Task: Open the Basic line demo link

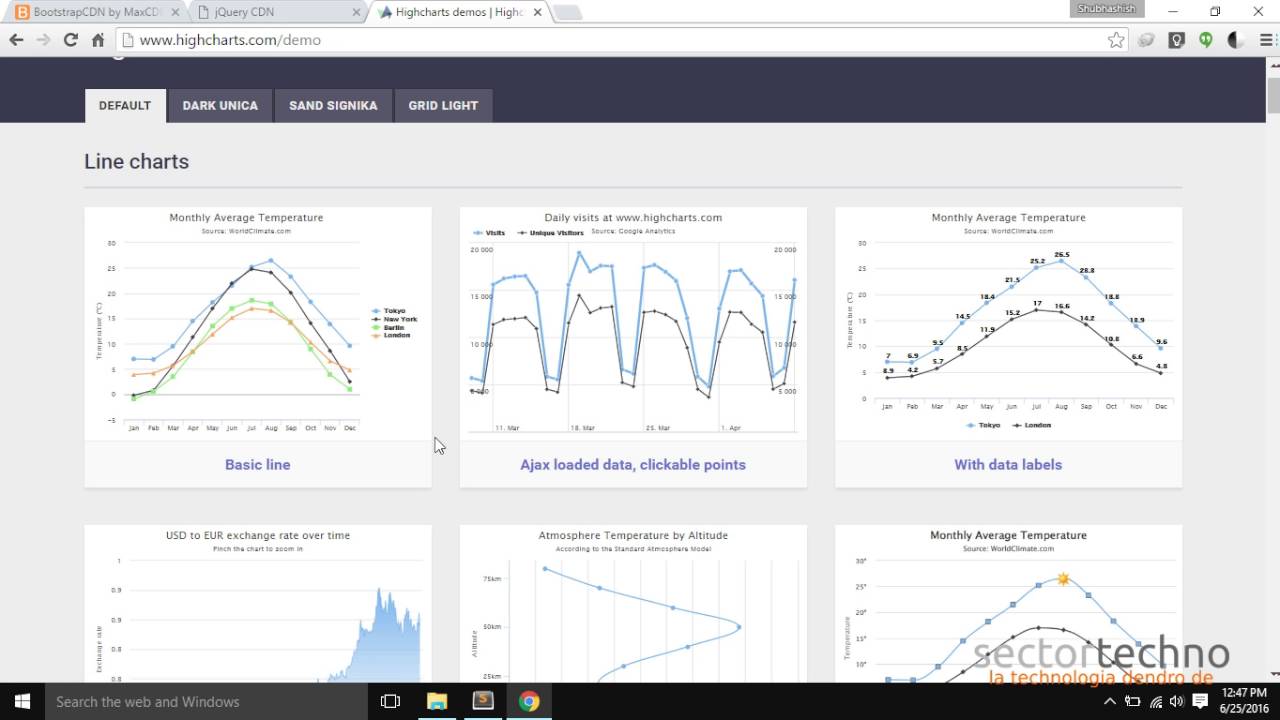Action: click(x=258, y=464)
